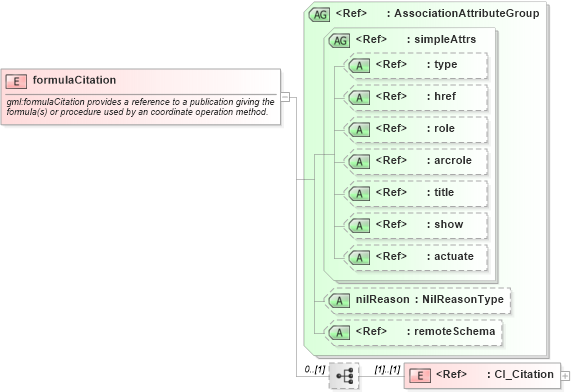Select the ': remoteSchema' label
This screenshot has width=571, height=392.
pyautogui.click(x=451, y=332)
